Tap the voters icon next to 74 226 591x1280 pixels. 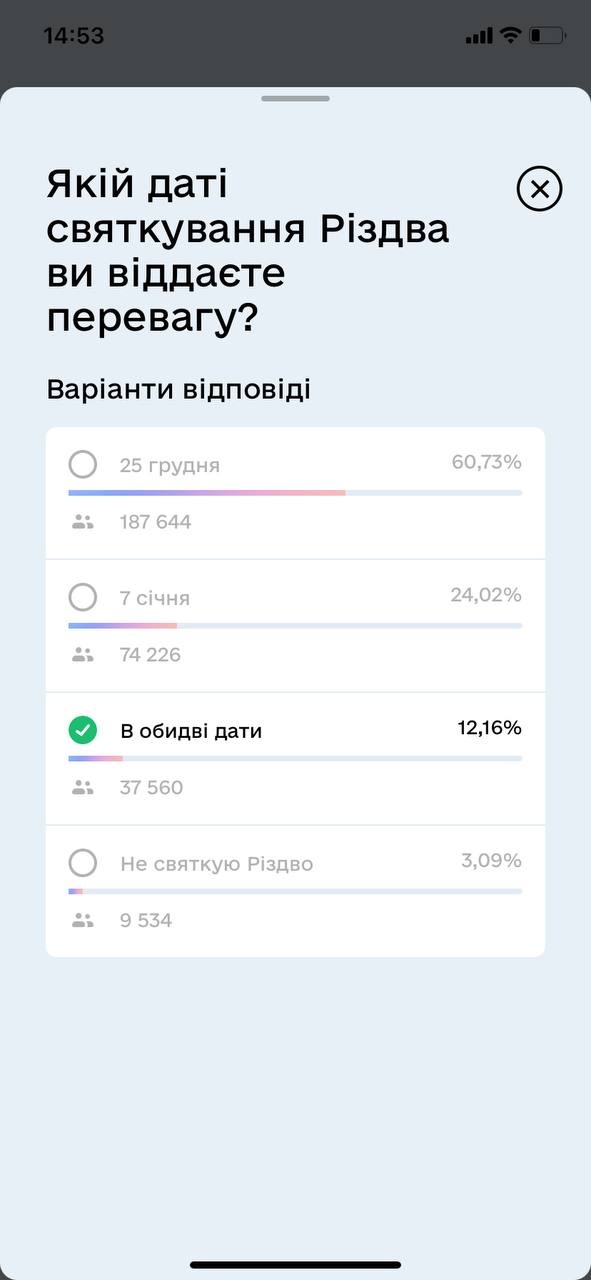pos(83,655)
